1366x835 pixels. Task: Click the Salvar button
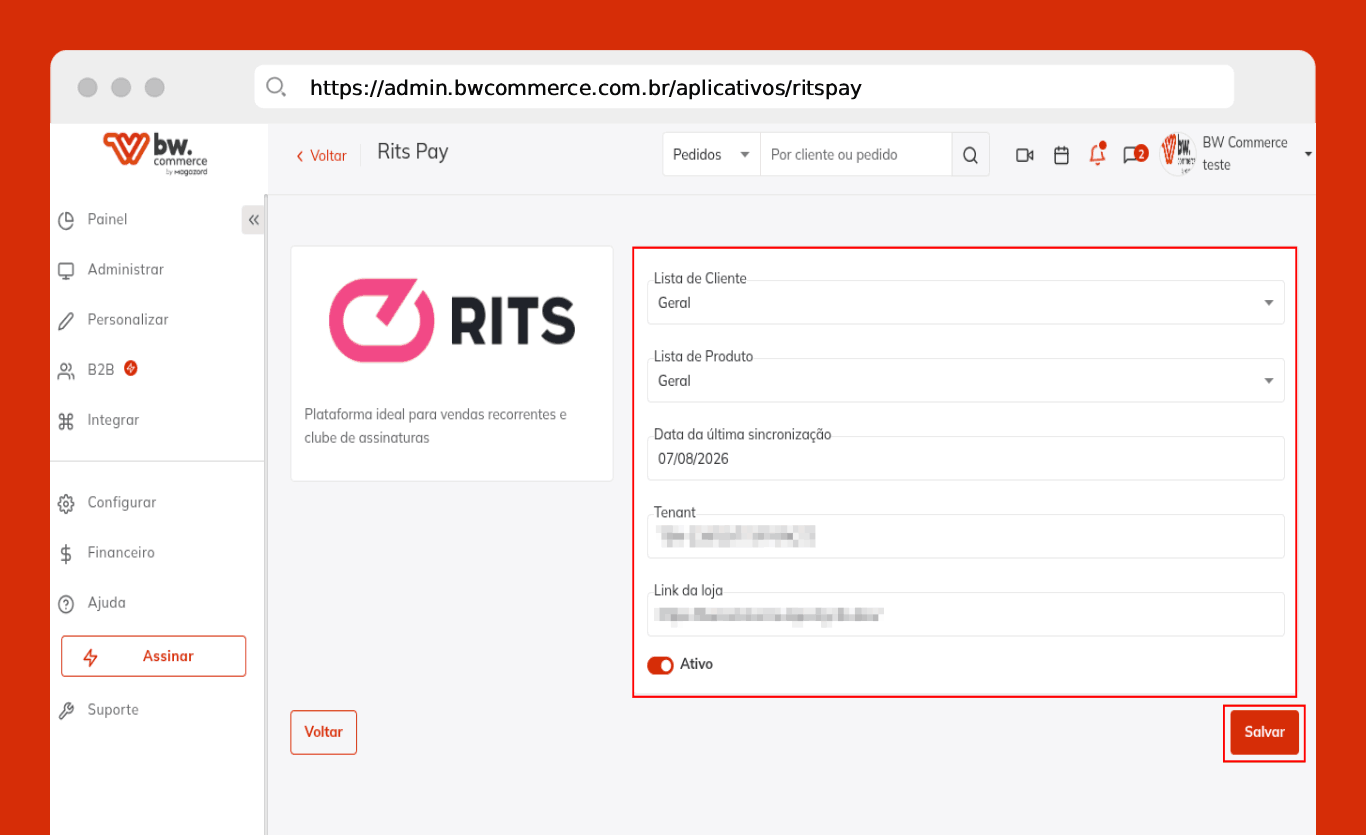click(x=1264, y=732)
